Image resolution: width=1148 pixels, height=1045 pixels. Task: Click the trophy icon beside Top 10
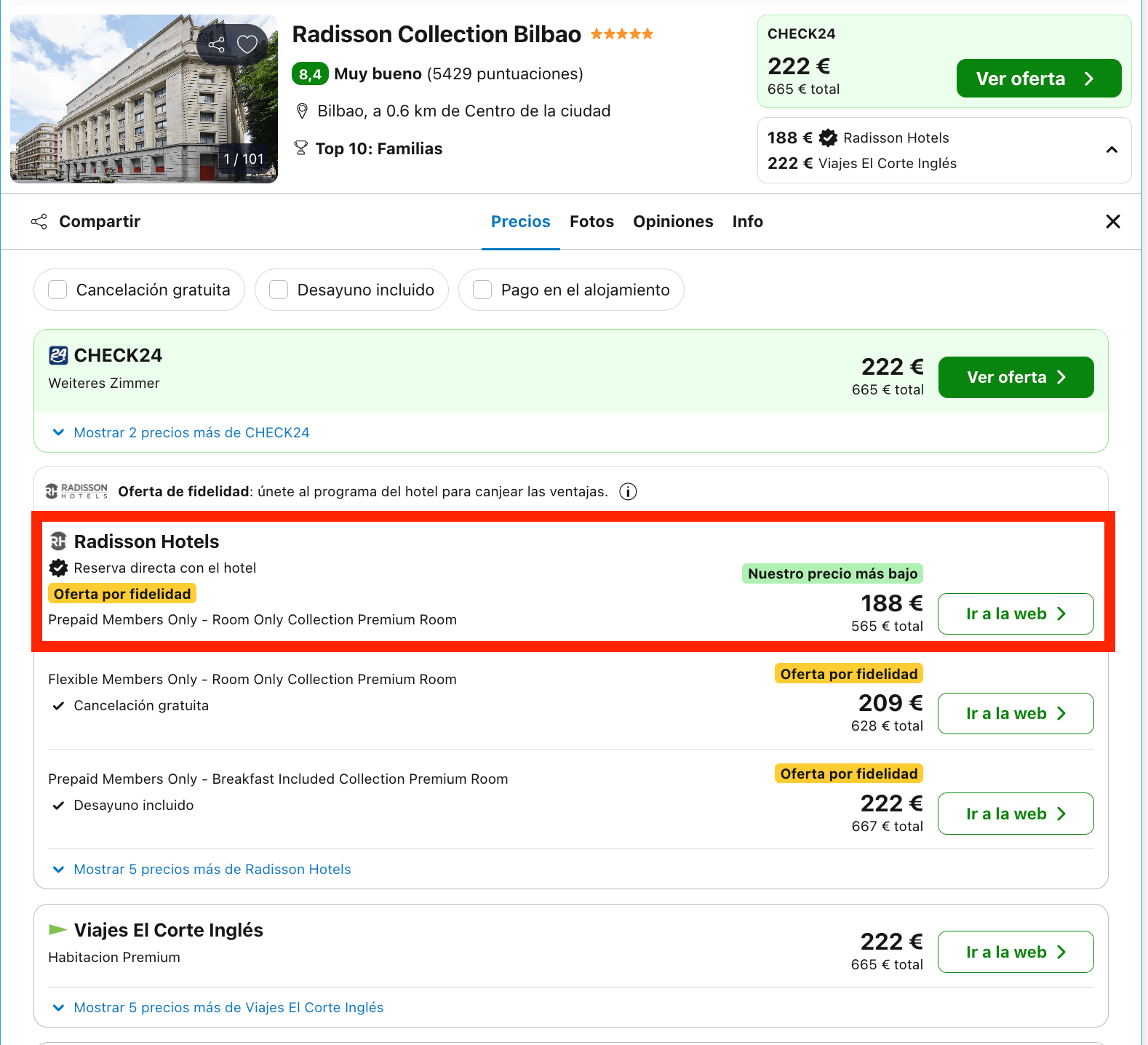(x=300, y=148)
